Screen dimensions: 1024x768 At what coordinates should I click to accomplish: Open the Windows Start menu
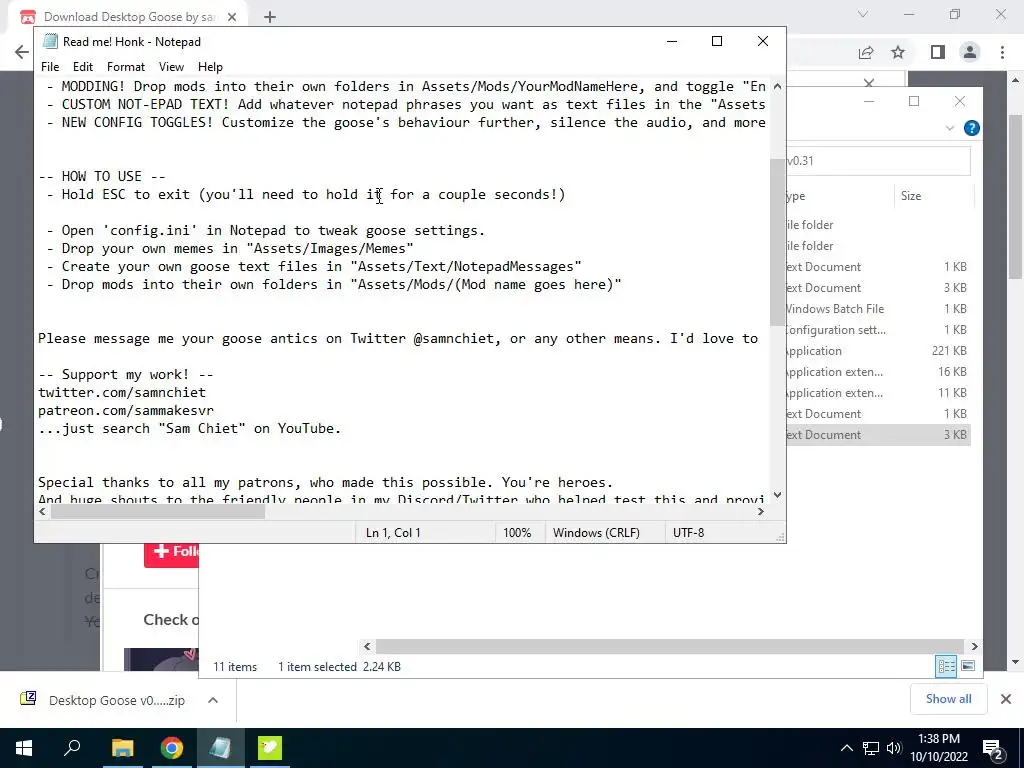coord(24,748)
